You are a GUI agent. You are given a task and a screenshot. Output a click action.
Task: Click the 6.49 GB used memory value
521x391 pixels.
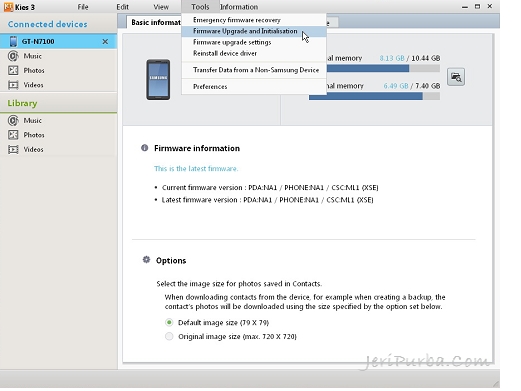tap(396, 86)
